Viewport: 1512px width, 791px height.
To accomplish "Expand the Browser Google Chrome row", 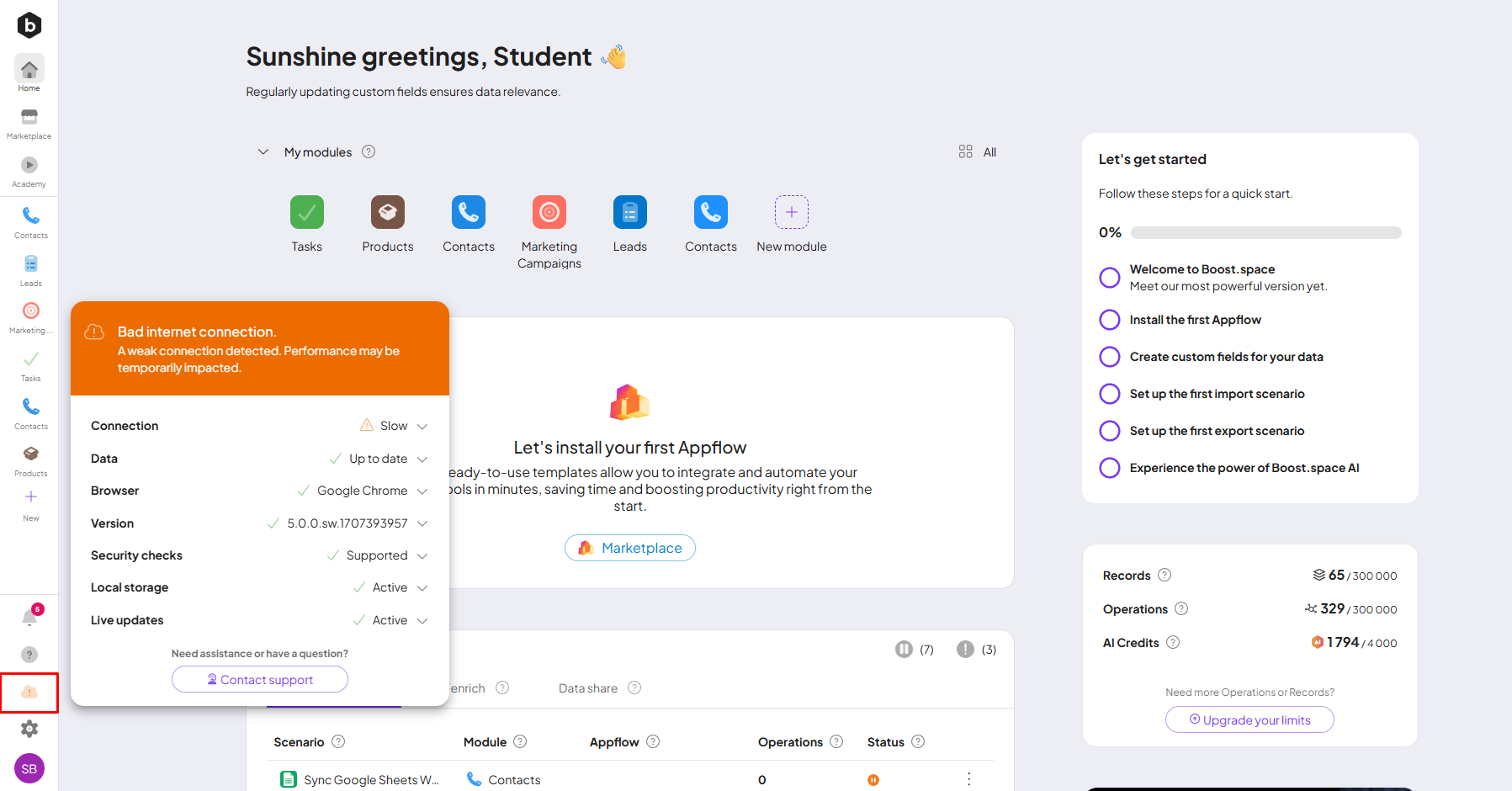I will point(422,491).
